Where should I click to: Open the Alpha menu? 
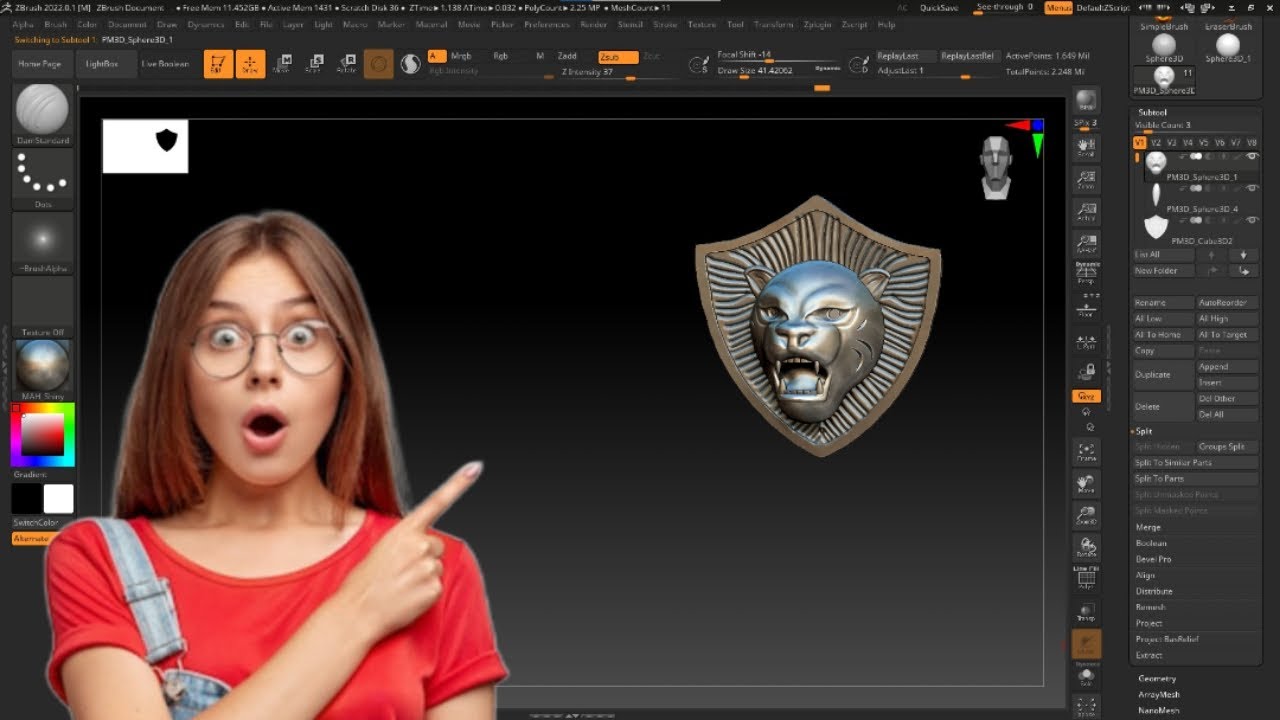[23, 24]
